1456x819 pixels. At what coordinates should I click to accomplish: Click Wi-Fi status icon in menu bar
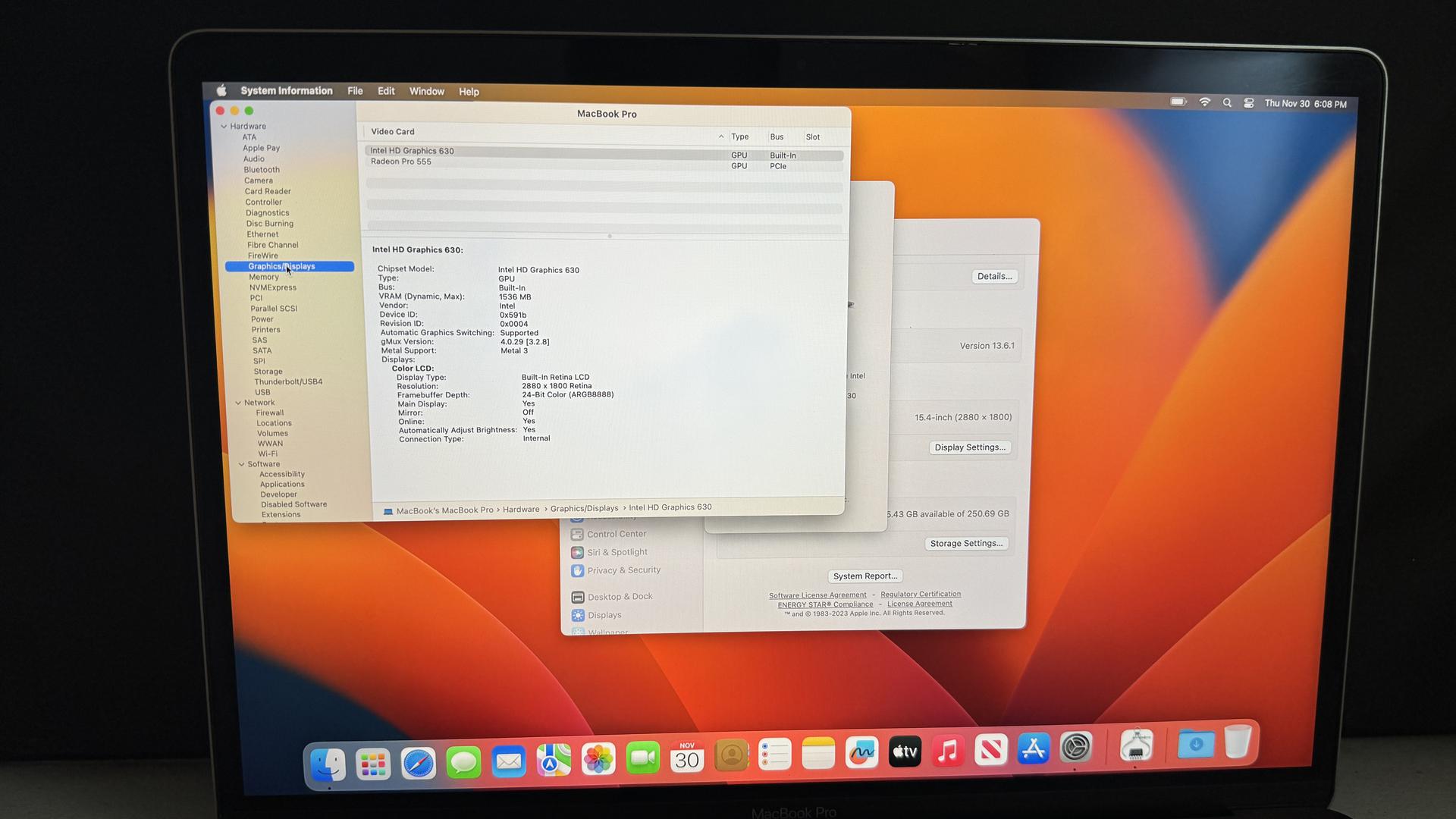pos(1204,102)
